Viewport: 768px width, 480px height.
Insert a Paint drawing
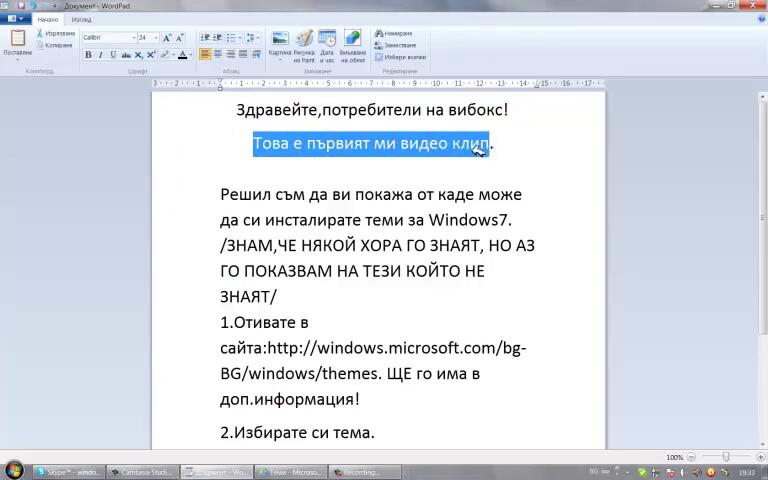304,39
